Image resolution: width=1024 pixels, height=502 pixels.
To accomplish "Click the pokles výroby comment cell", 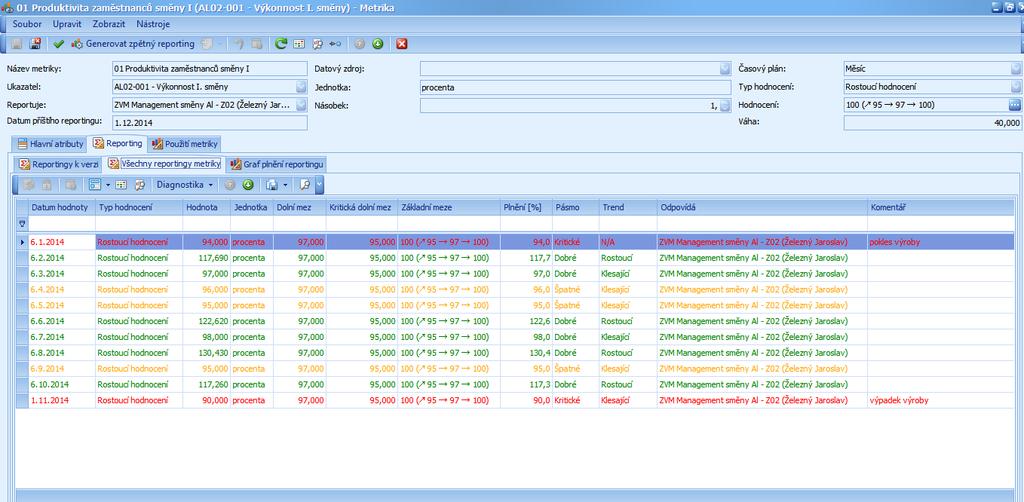I will pos(940,242).
